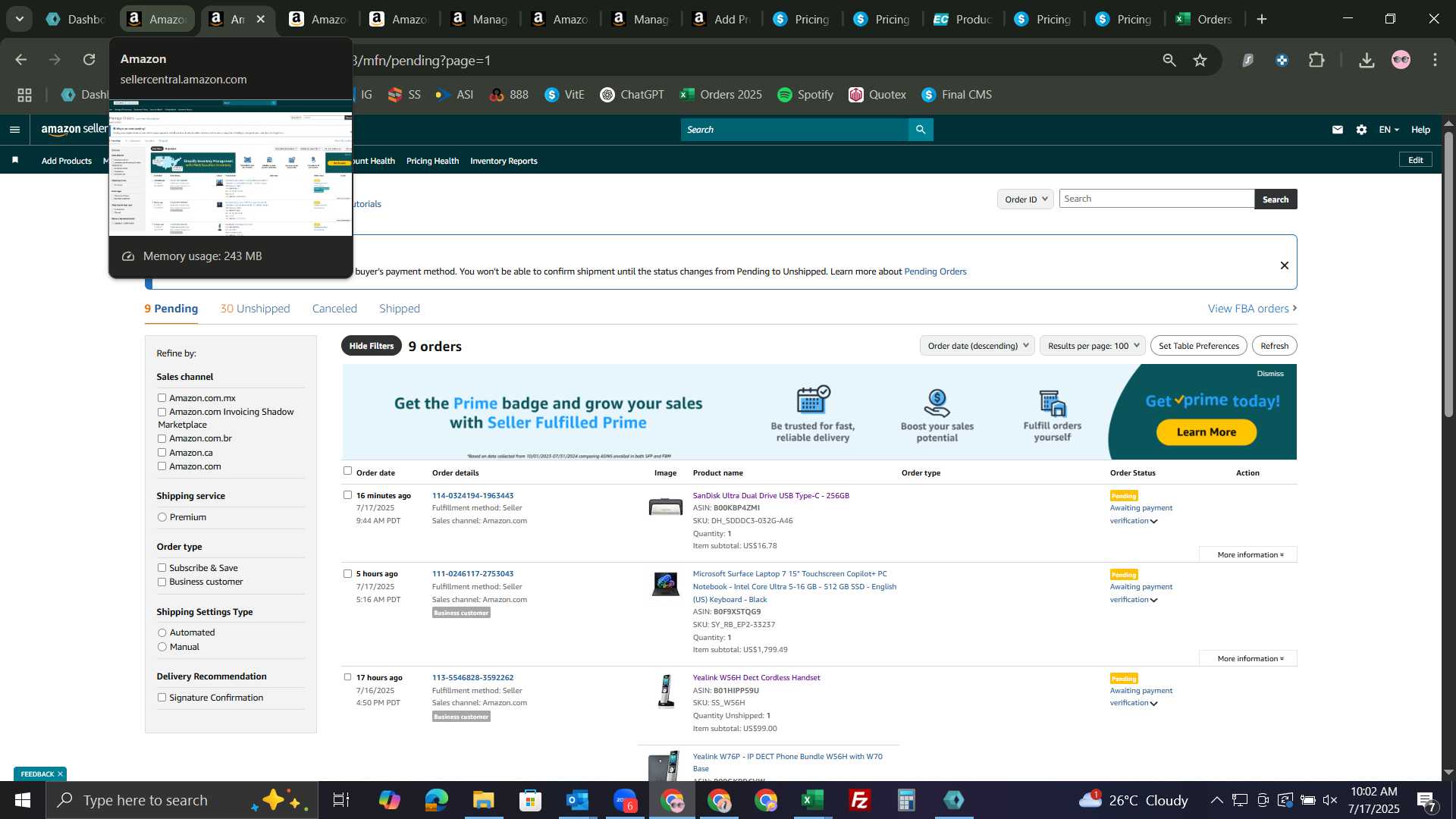
Task: Open the Final CMS bookmark
Action: point(956,95)
